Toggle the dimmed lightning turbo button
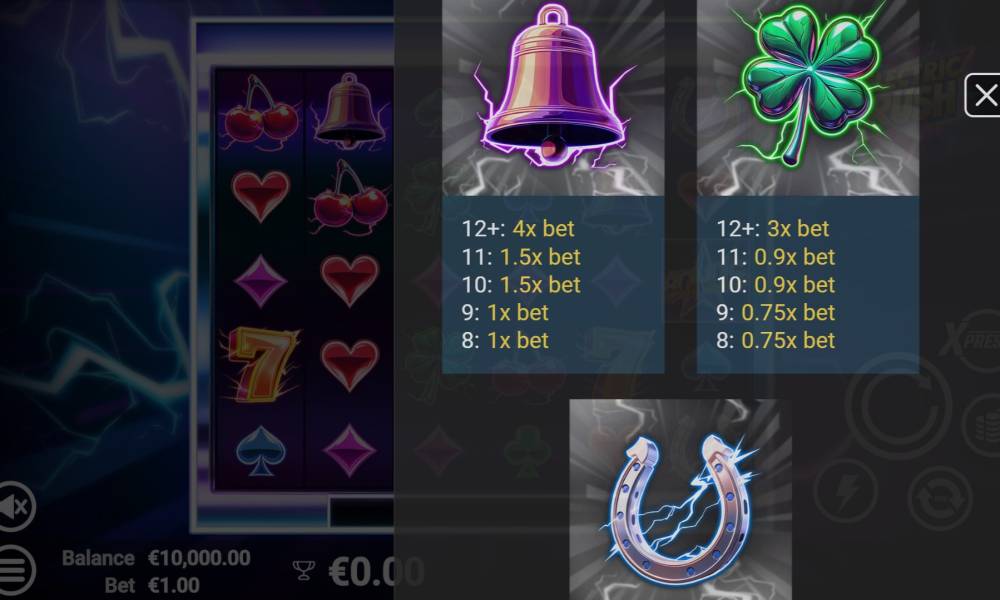1000x600 pixels. coord(846,492)
